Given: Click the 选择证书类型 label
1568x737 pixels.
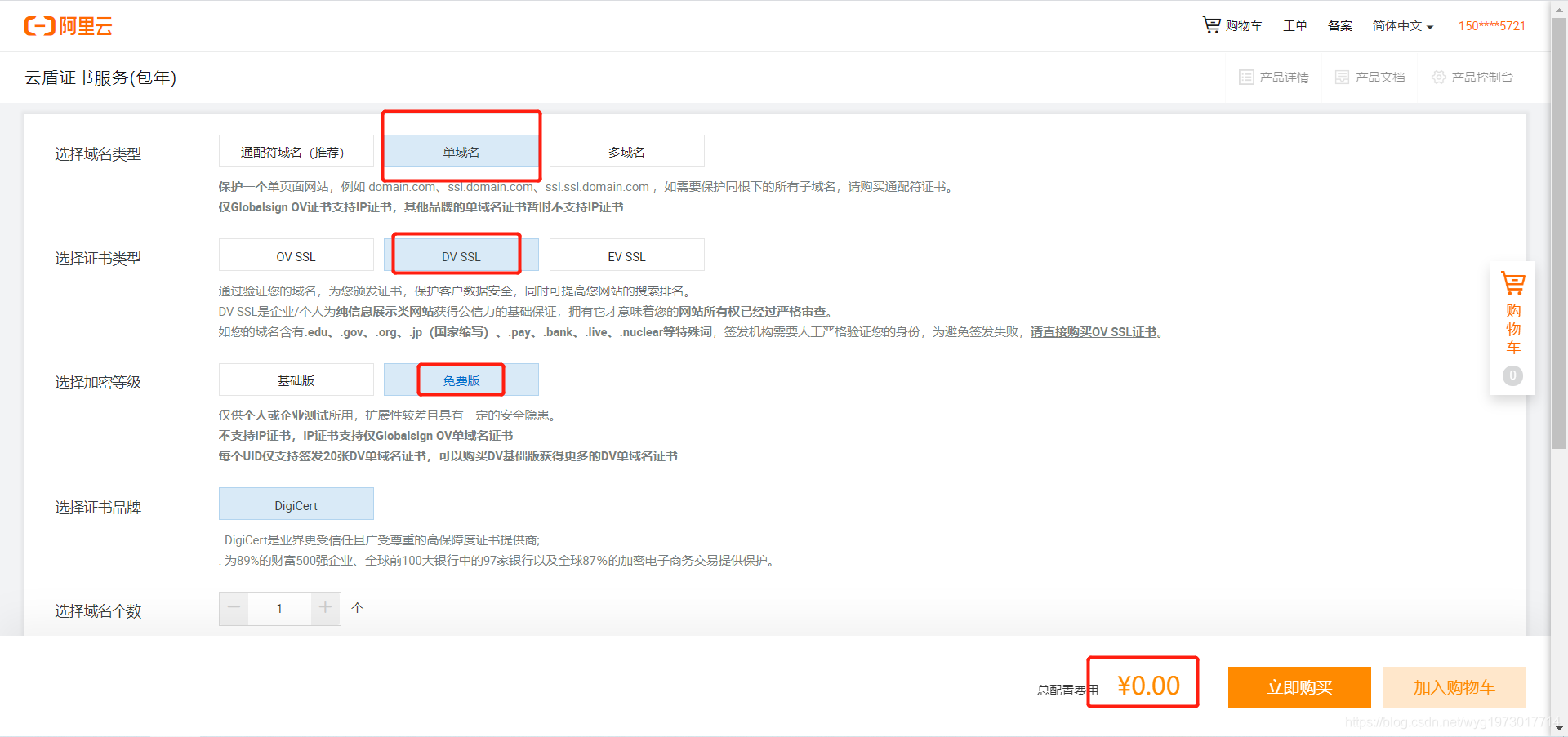Looking at the screenshot, I should 98,259.
